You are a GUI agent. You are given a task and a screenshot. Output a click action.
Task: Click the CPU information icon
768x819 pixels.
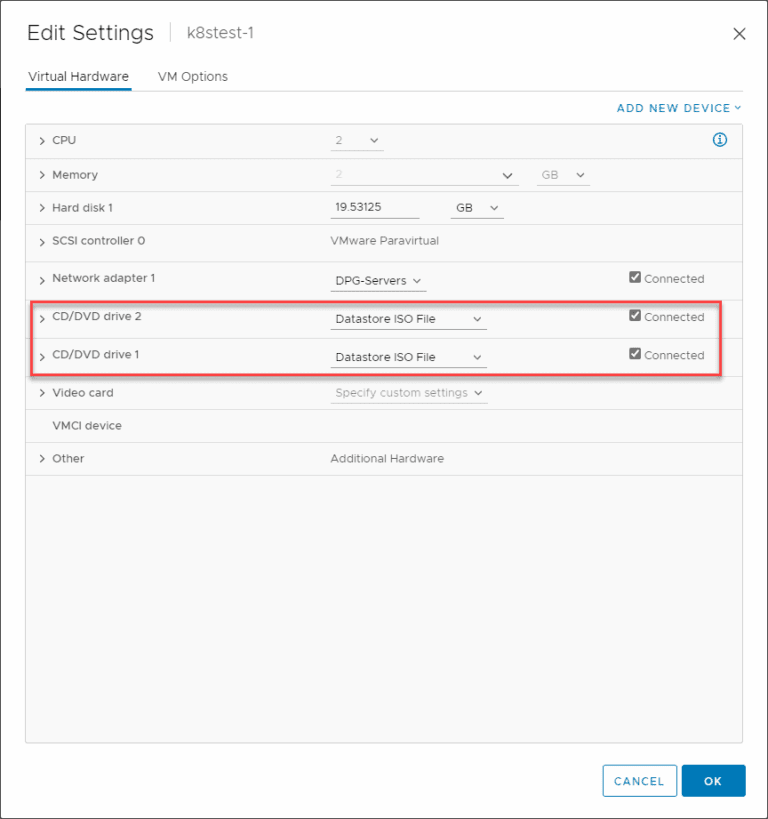(x=720, y=140)
